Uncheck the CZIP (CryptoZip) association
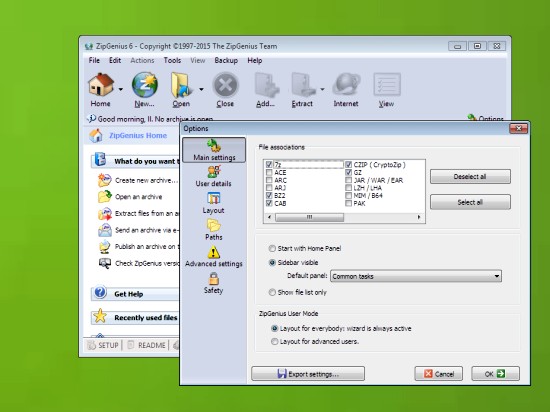 tap(348, 164)
